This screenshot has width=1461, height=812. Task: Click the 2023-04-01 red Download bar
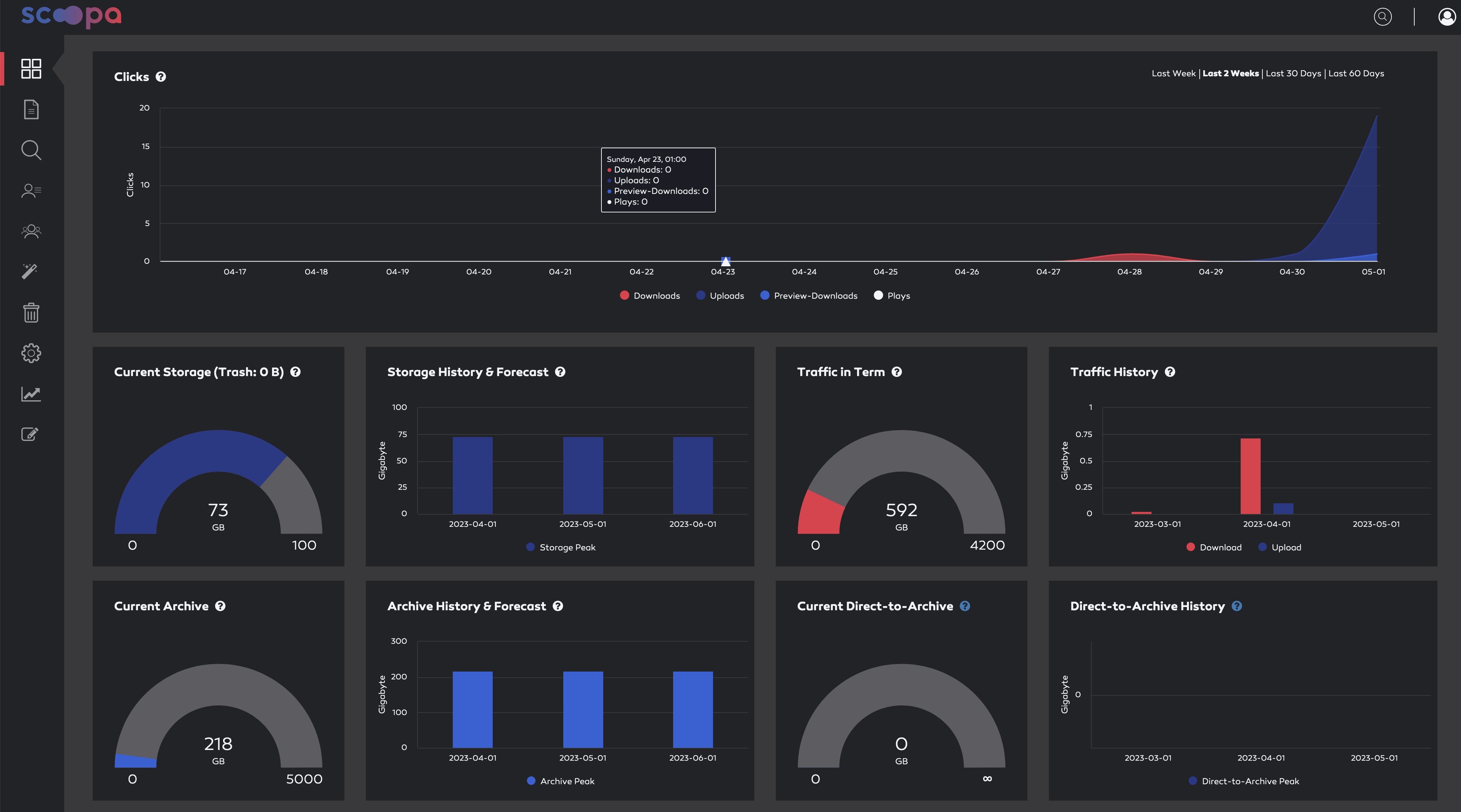point(1251,476)
